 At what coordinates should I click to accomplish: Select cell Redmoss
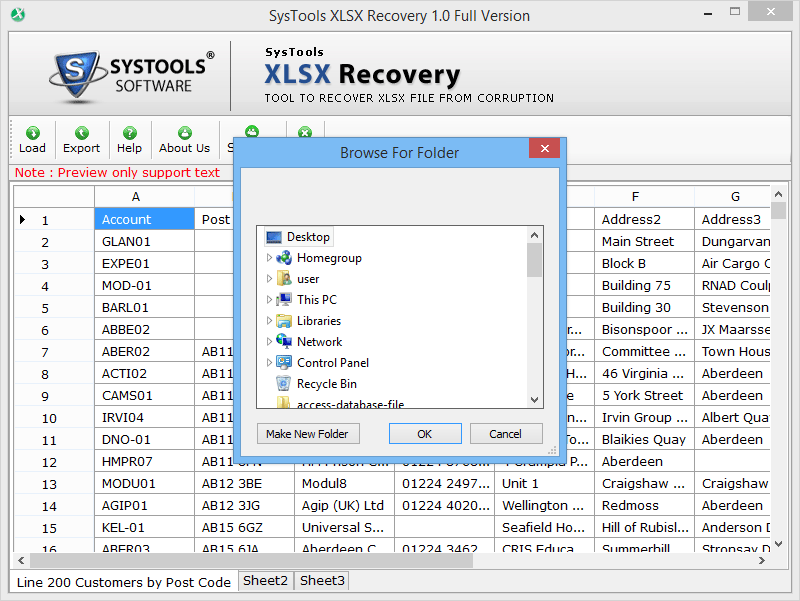pyautogui.click(x=644, y=505)
